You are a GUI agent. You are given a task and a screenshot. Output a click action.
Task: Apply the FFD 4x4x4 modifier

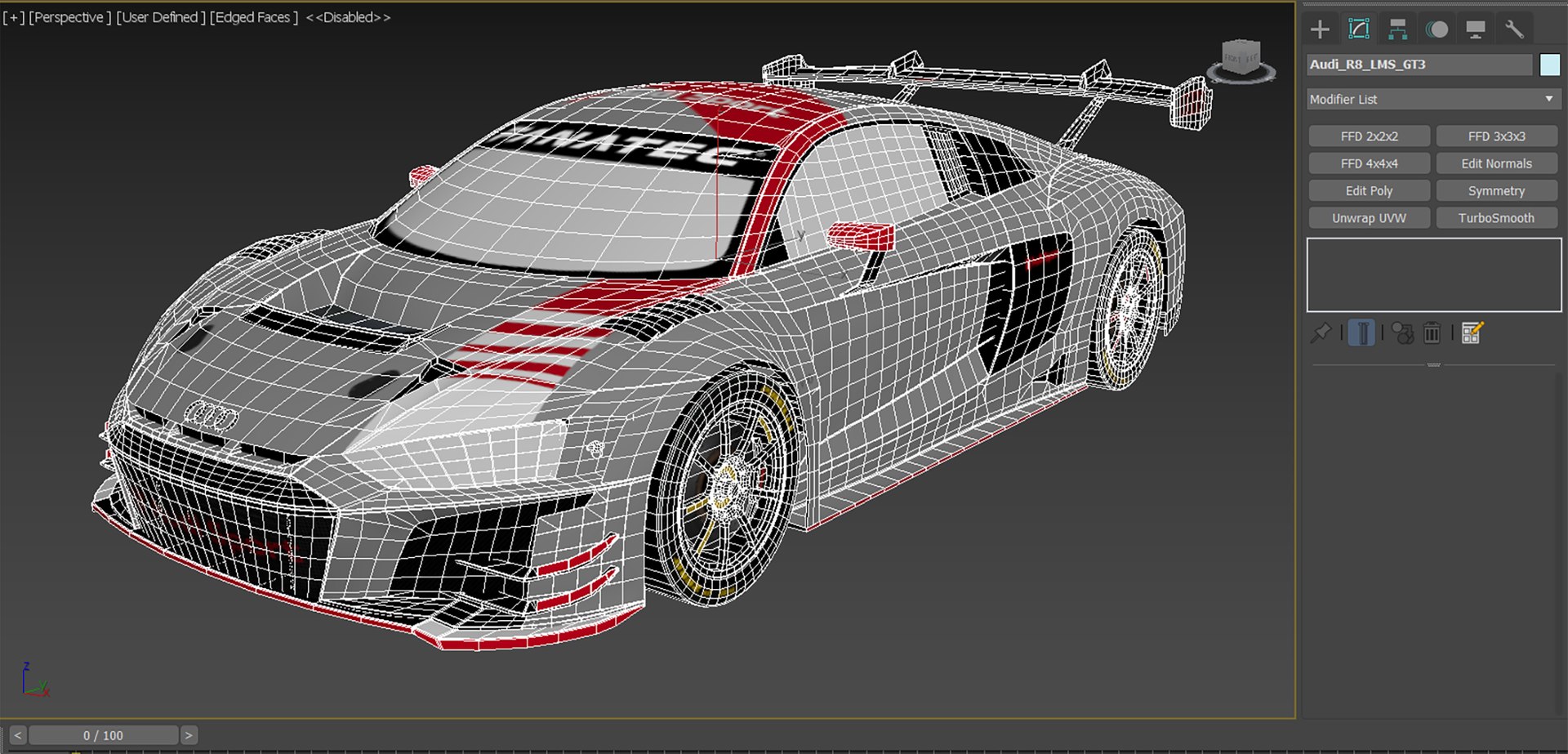tap(1369, 163)
